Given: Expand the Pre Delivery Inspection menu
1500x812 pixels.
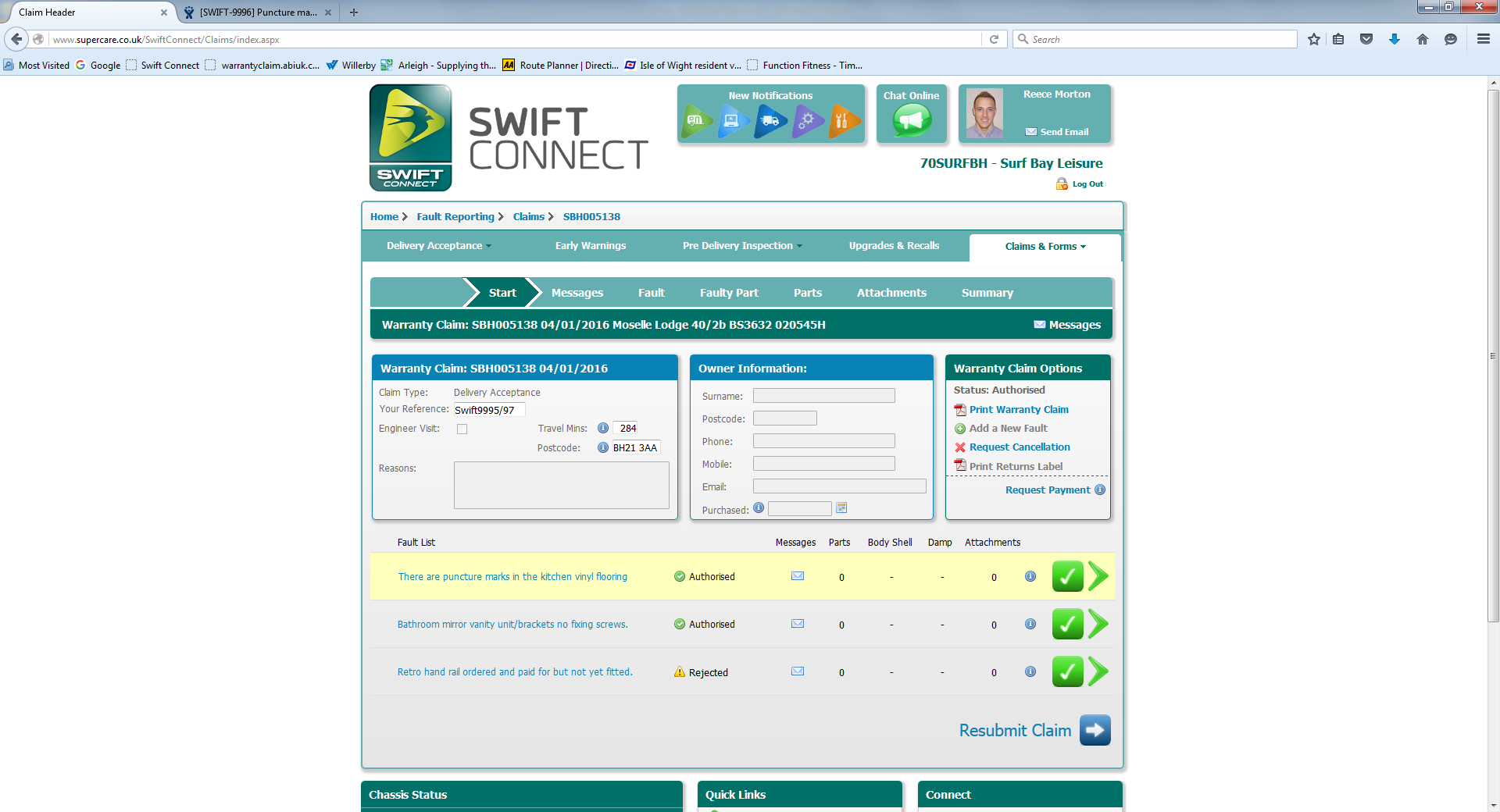Looking at the screenshot, I should coord(742,245).
